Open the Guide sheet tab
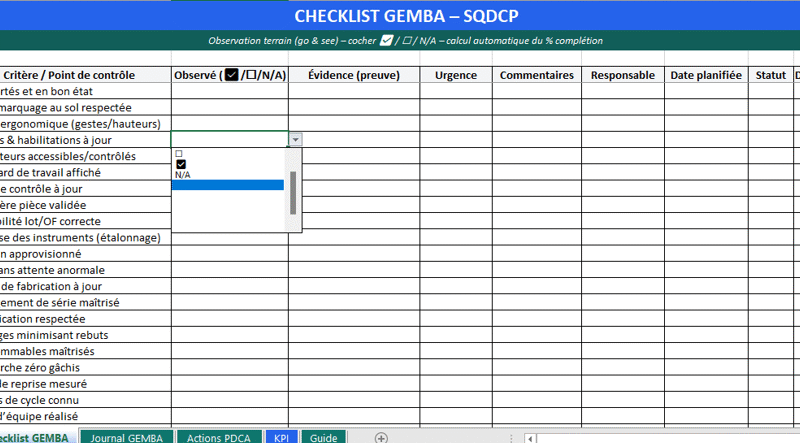This screenshot has width=800, height=443. 323,437
